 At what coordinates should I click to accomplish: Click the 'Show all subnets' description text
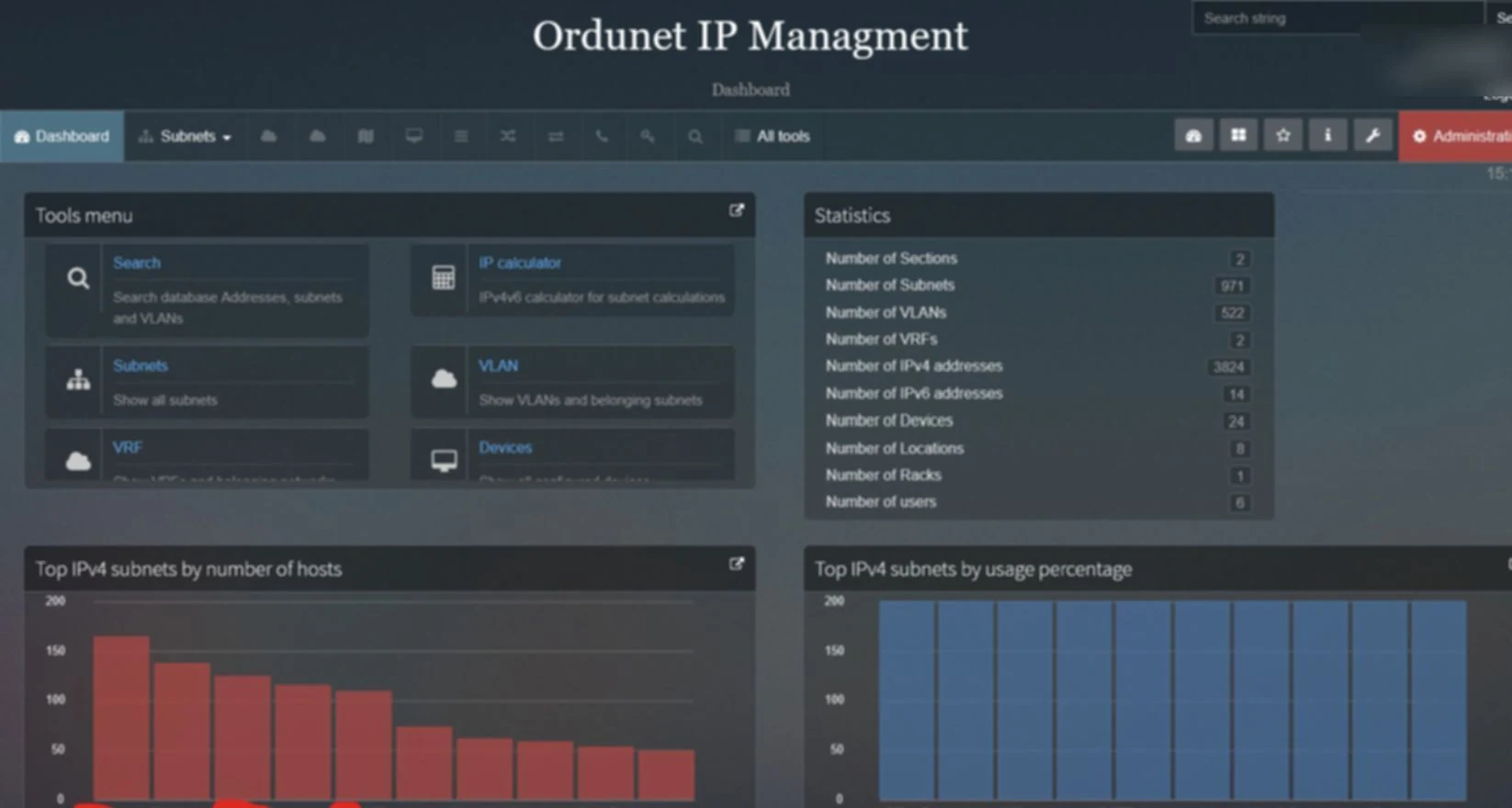[x=165, y=400]
